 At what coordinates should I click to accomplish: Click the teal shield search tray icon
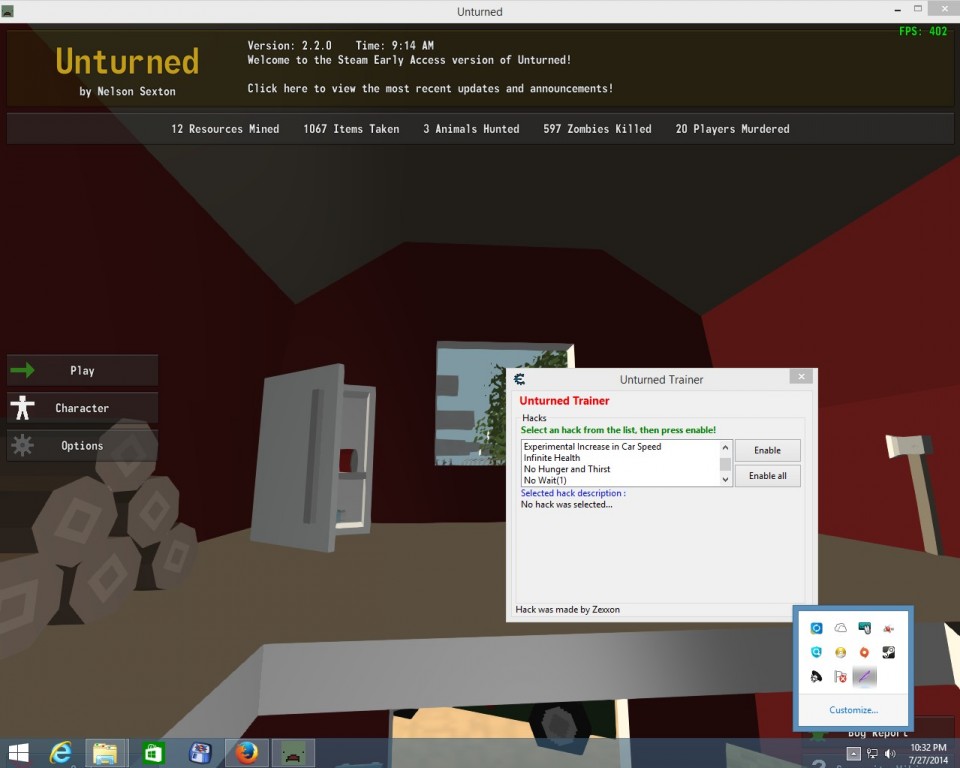pyautogui.click(x=816, y=652)
